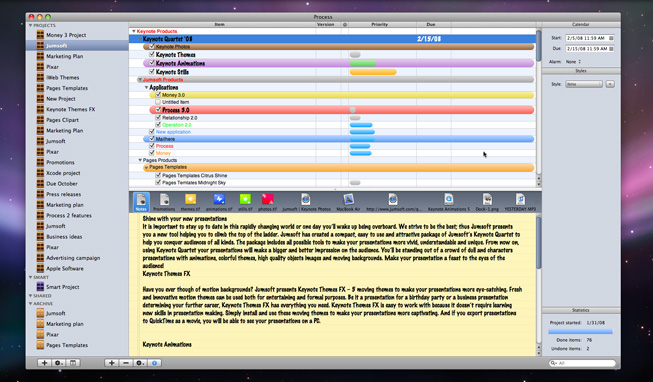
Task: Open the Notes attachment tab
Action: click(141, 202)
